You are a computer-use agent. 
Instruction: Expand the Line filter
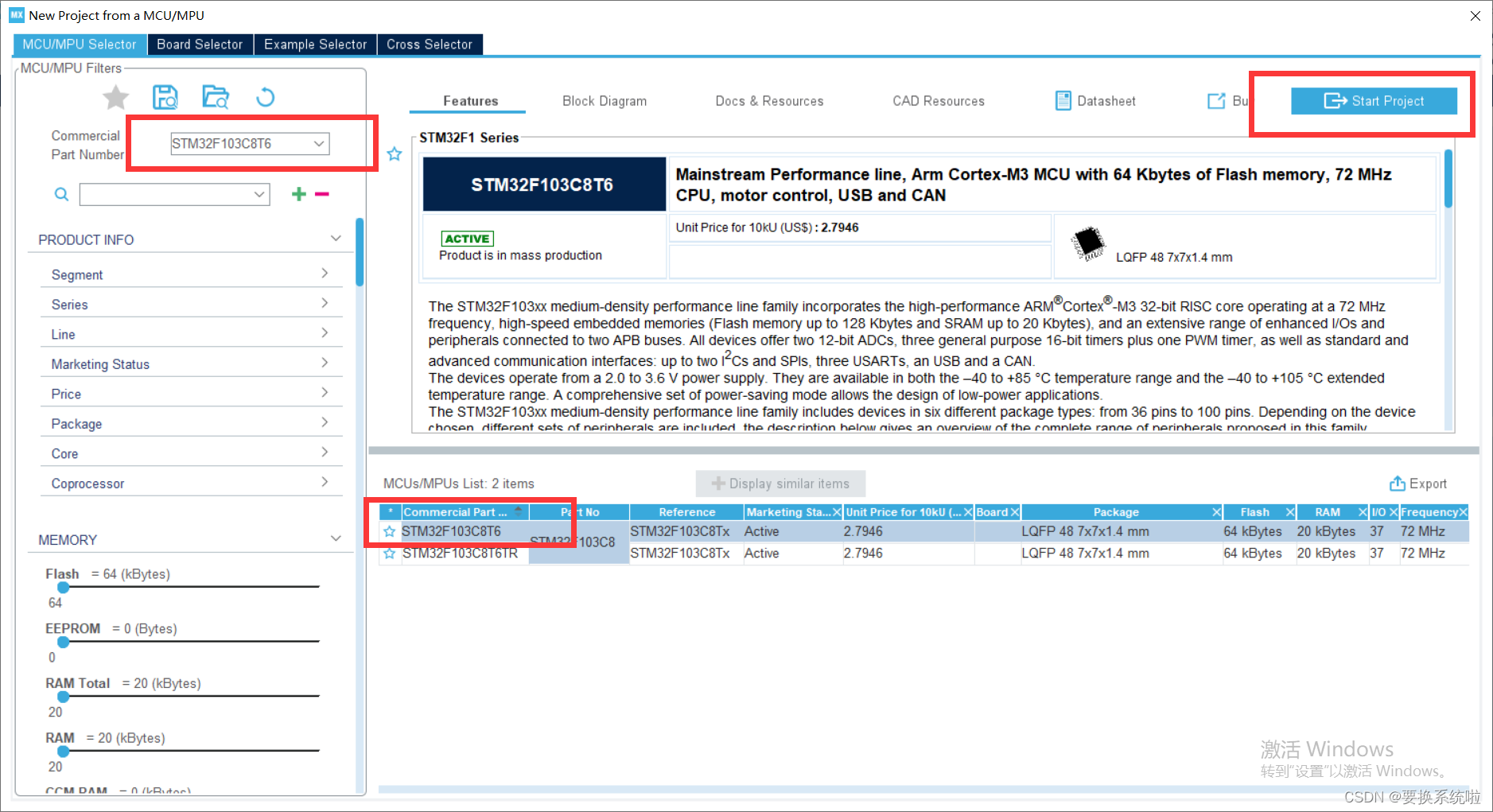191,334
